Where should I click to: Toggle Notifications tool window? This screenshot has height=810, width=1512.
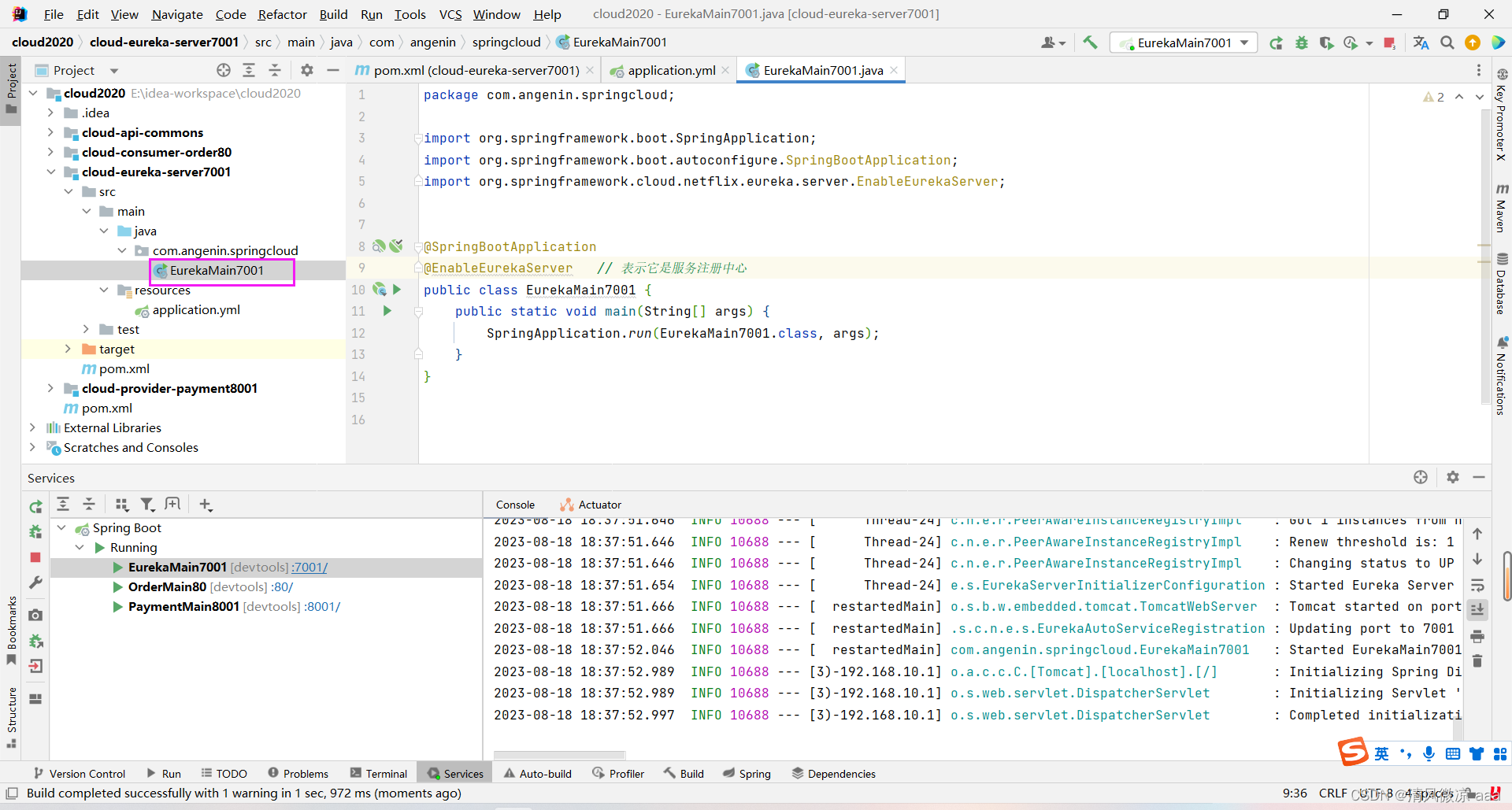pos(1501,375)
